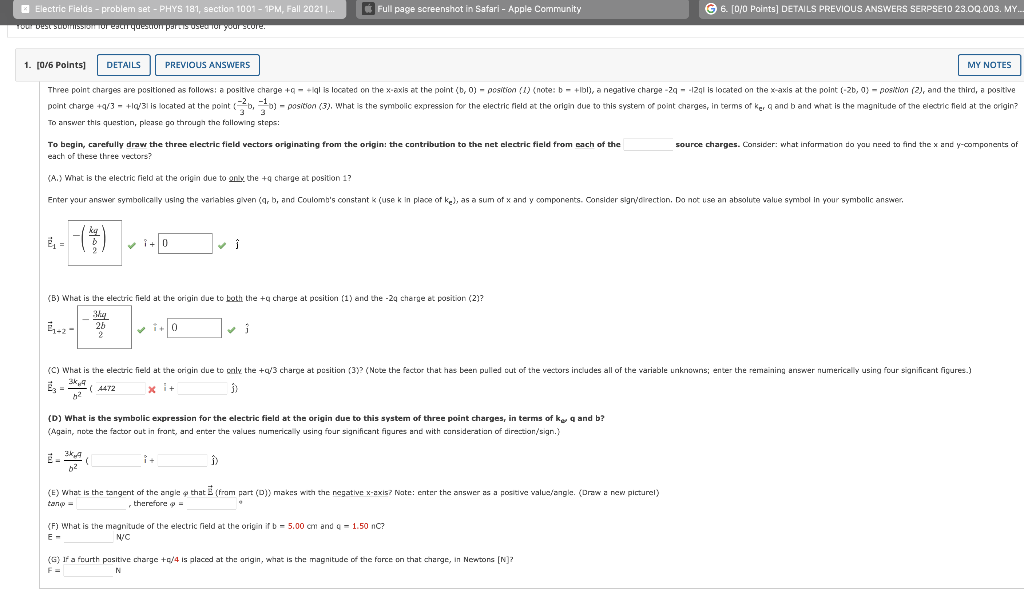Click the '1. [0/6 Points]' label
Viewport: 1024px width, 616px height.
coord(55,65)
